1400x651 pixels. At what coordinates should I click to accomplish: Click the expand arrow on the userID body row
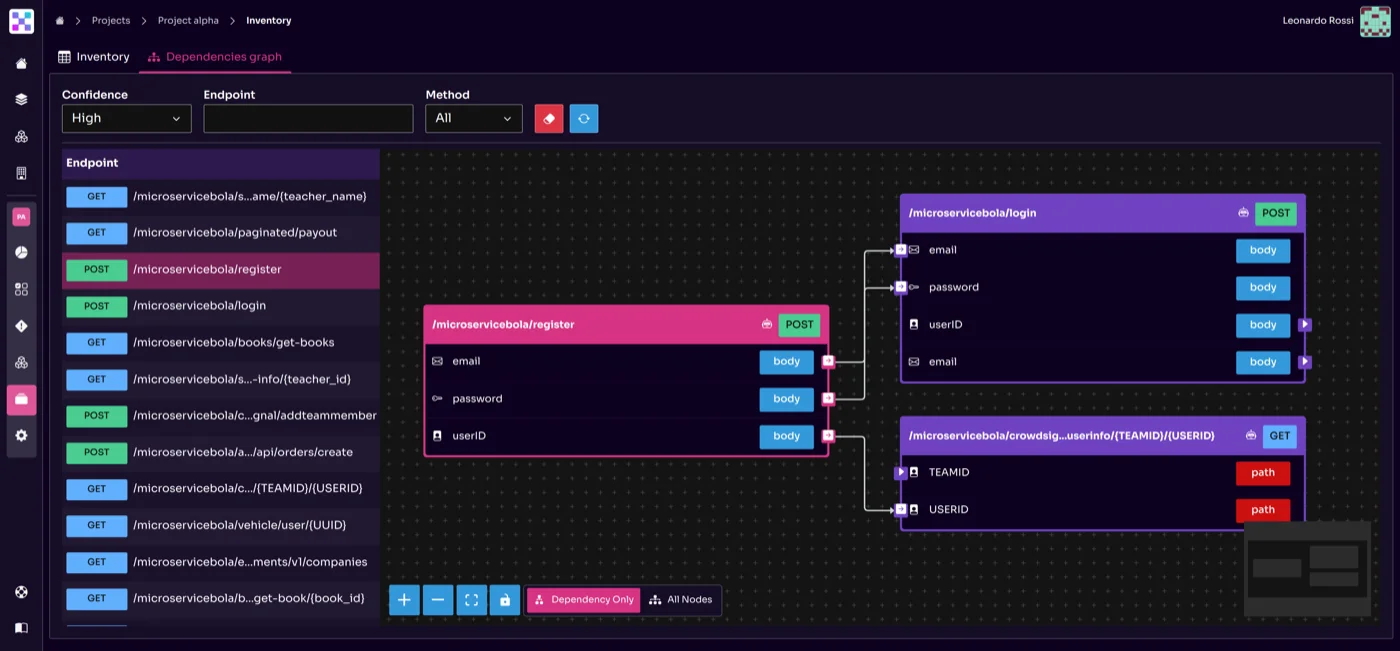click(1305, 324)
